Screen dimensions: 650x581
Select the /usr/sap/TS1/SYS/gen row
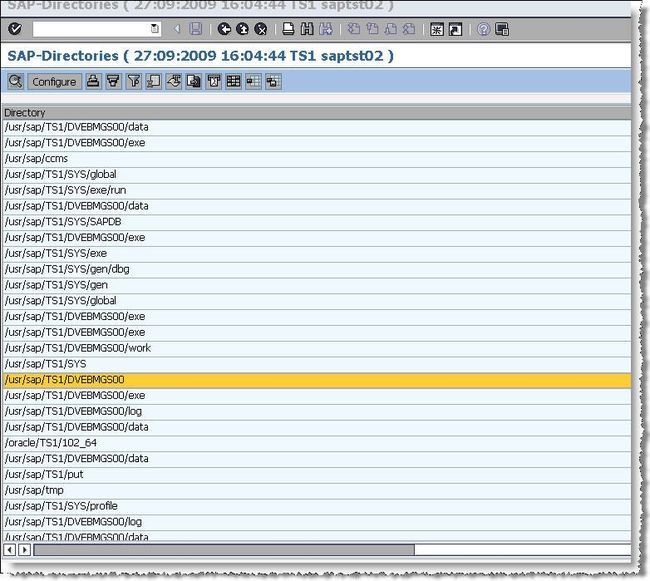[x=317, y=285]
